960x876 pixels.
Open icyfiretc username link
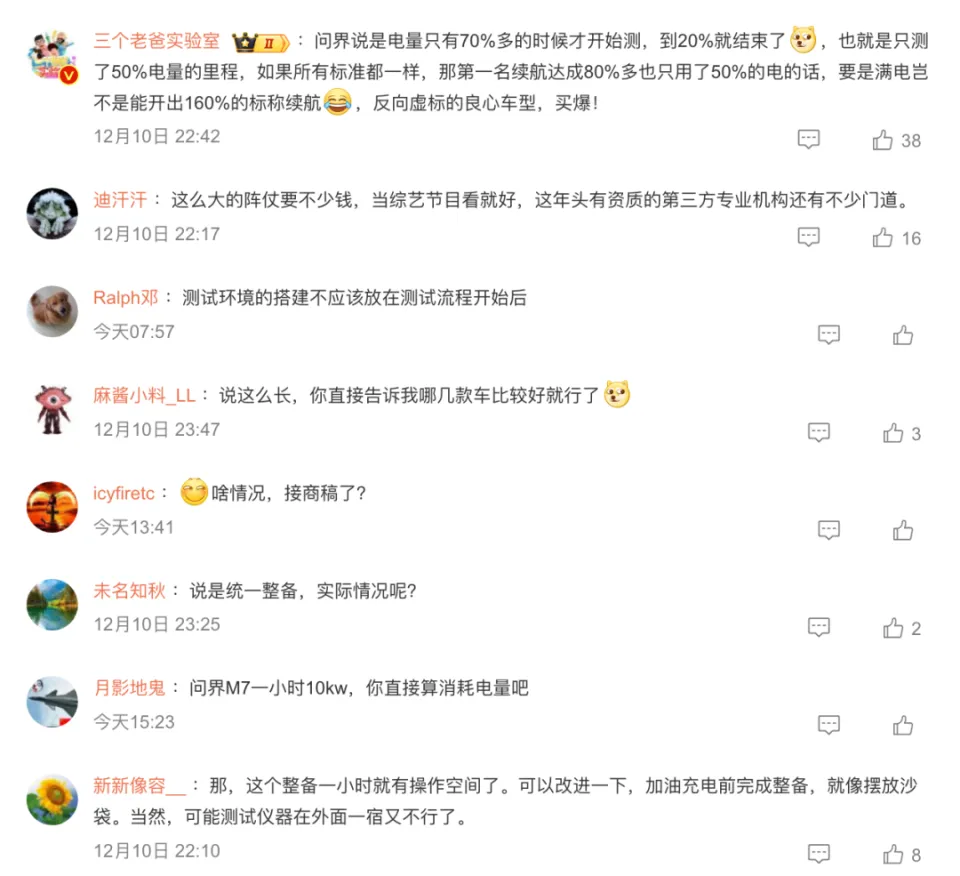pyautogui.click(x=124, y=493)
